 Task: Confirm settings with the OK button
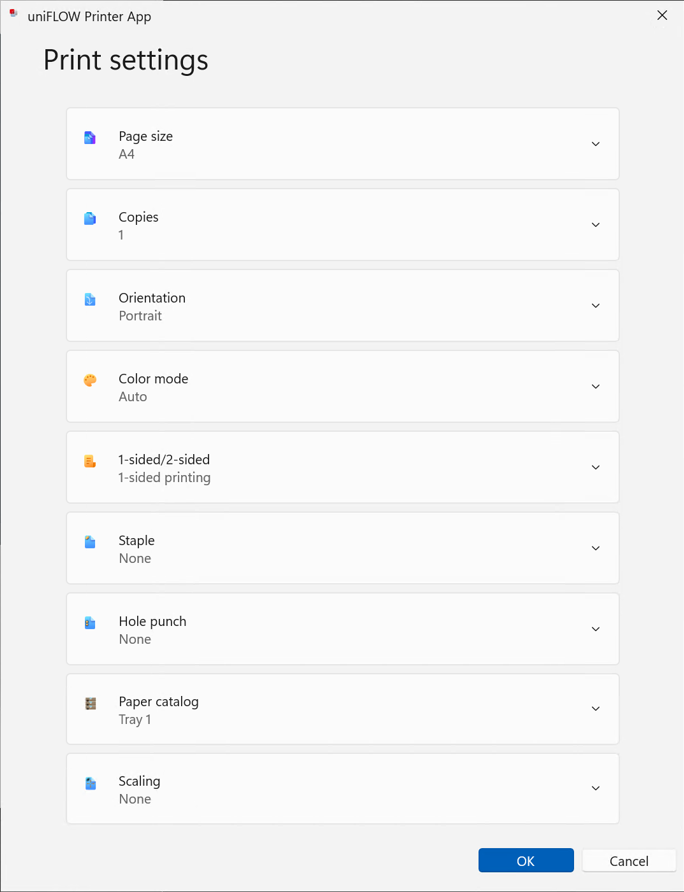[525, 860]
